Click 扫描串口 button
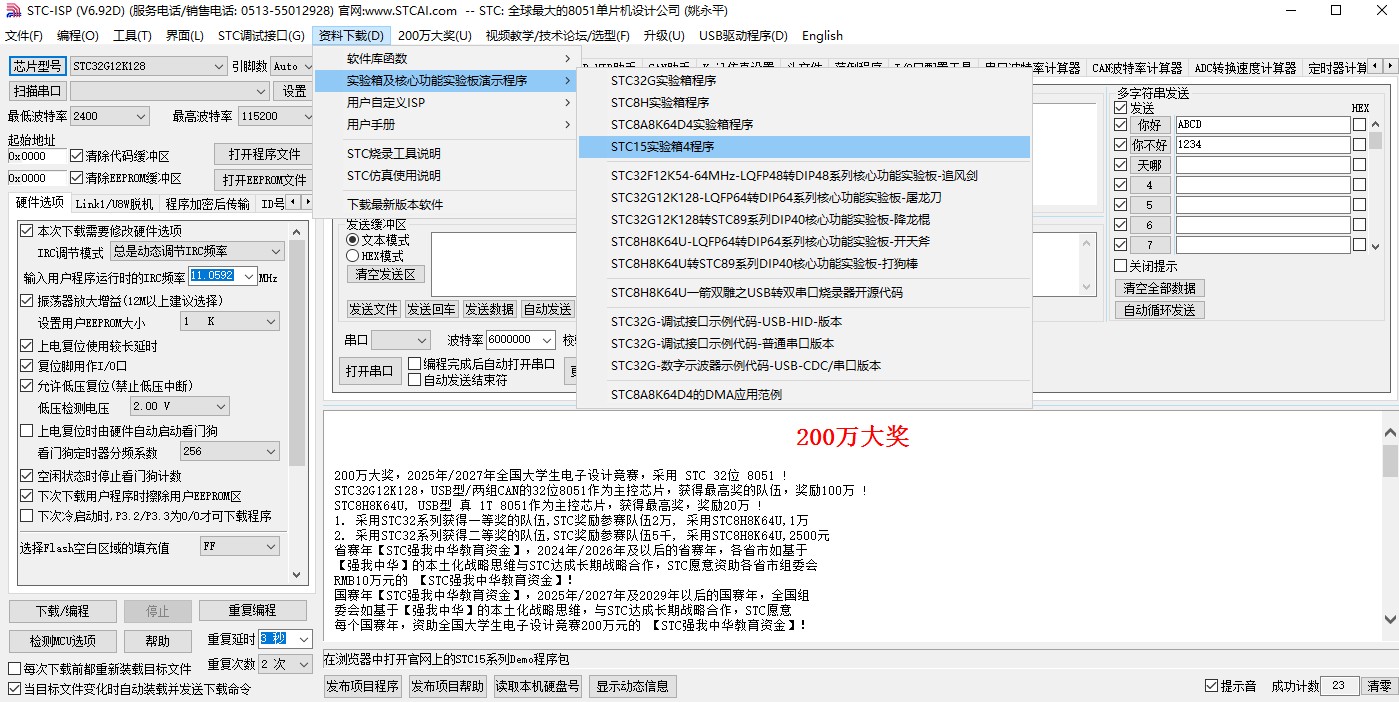The image size is (1399, 702). click(x=37, y=91)
